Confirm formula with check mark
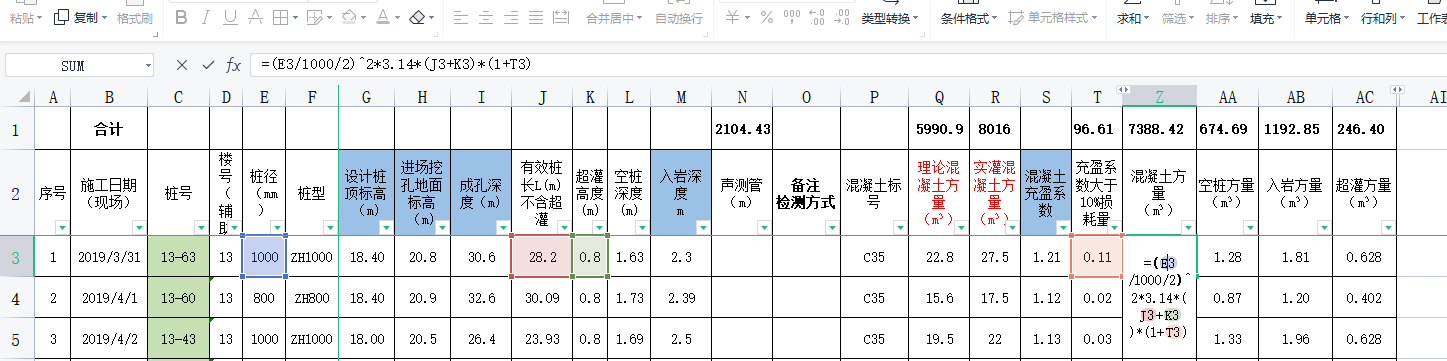 (x=208, y=65)
